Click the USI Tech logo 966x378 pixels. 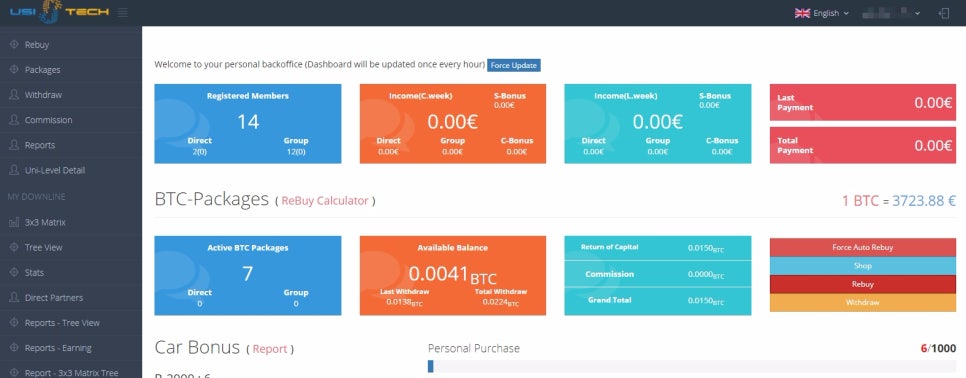click(59, 12)
